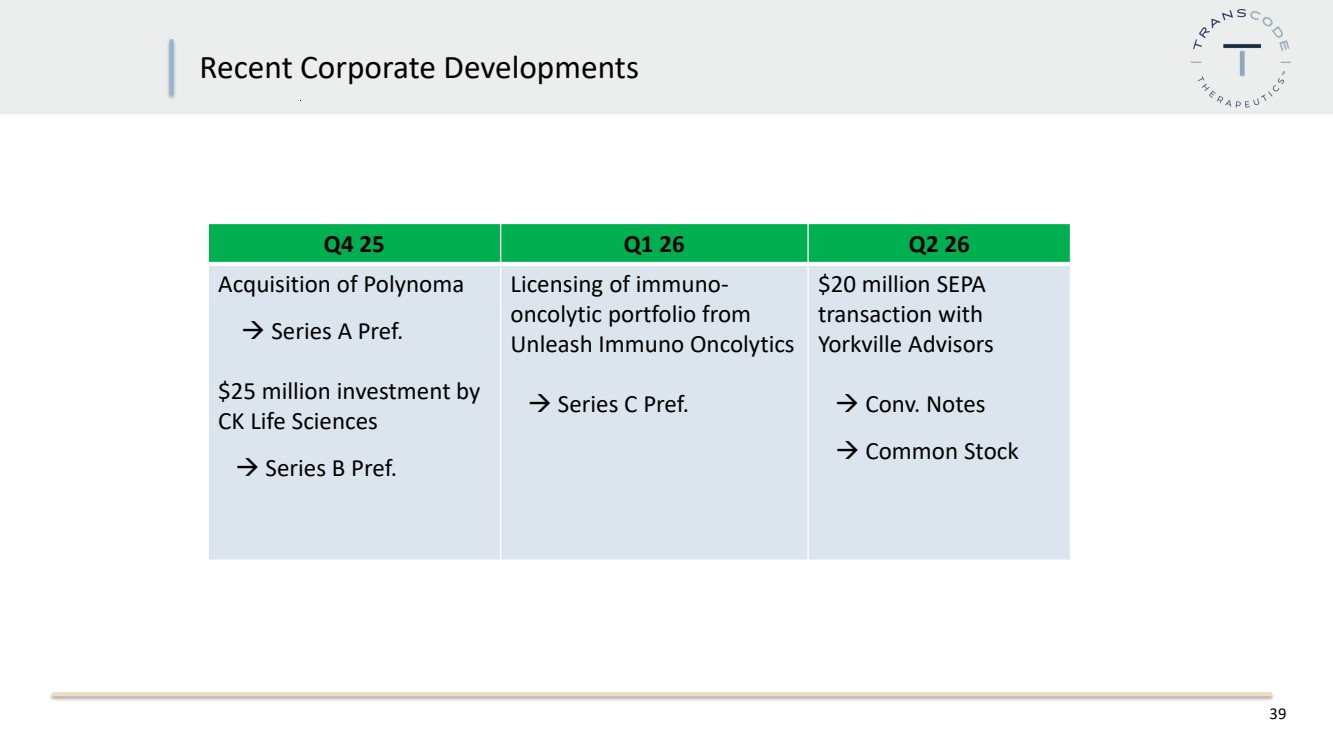Click the Yorkville Advisors text
Screen dimensions: 1333x749
pos(905,345)
